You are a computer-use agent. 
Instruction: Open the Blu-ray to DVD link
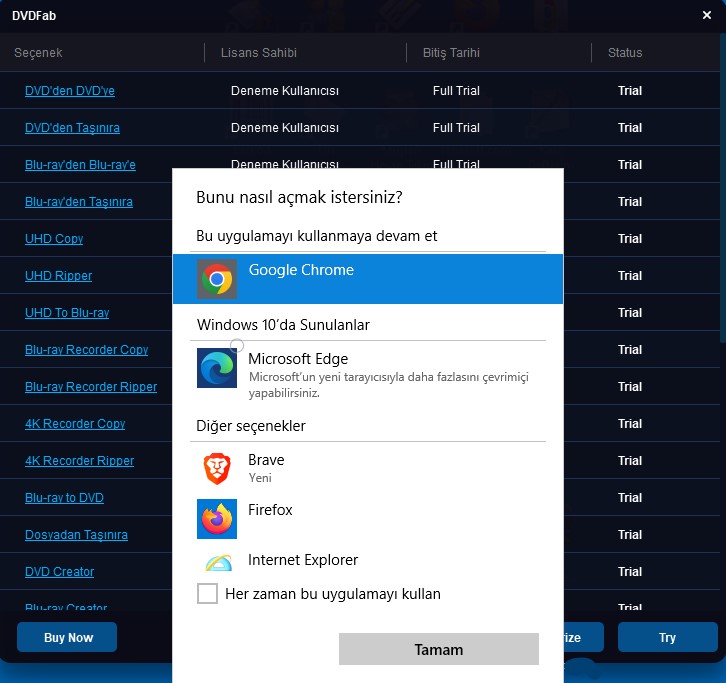(x=64, y=498)
